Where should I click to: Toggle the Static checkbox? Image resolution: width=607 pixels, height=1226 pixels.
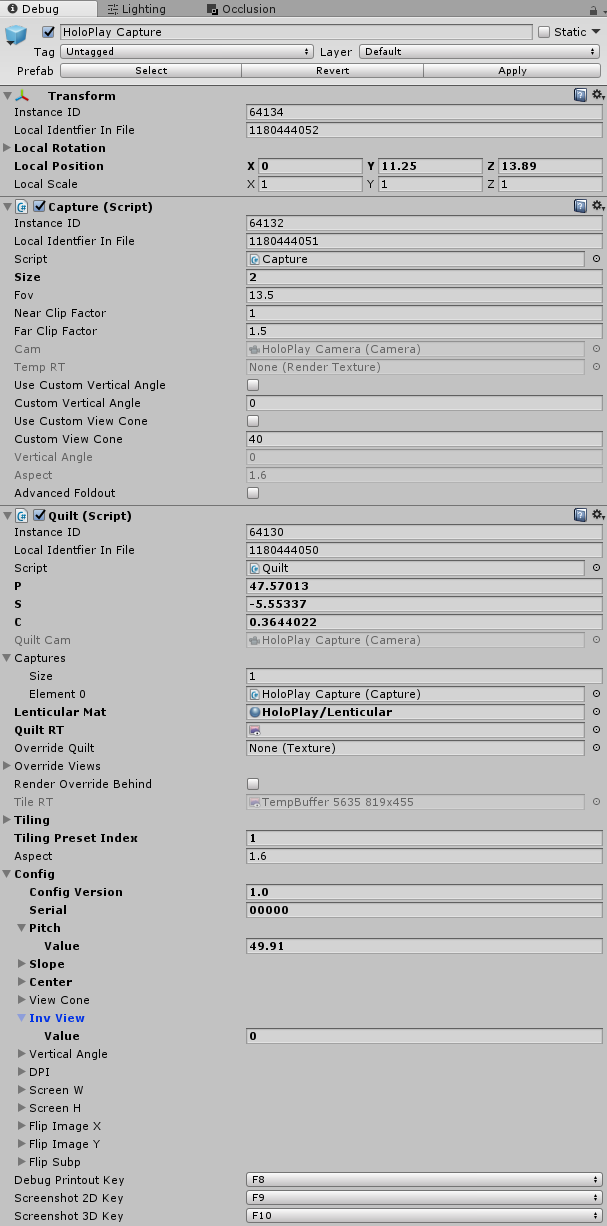point(544,32)
